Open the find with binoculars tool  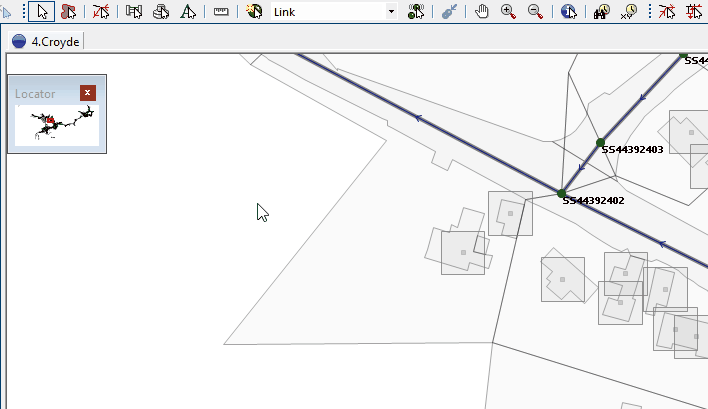[601, 12]
